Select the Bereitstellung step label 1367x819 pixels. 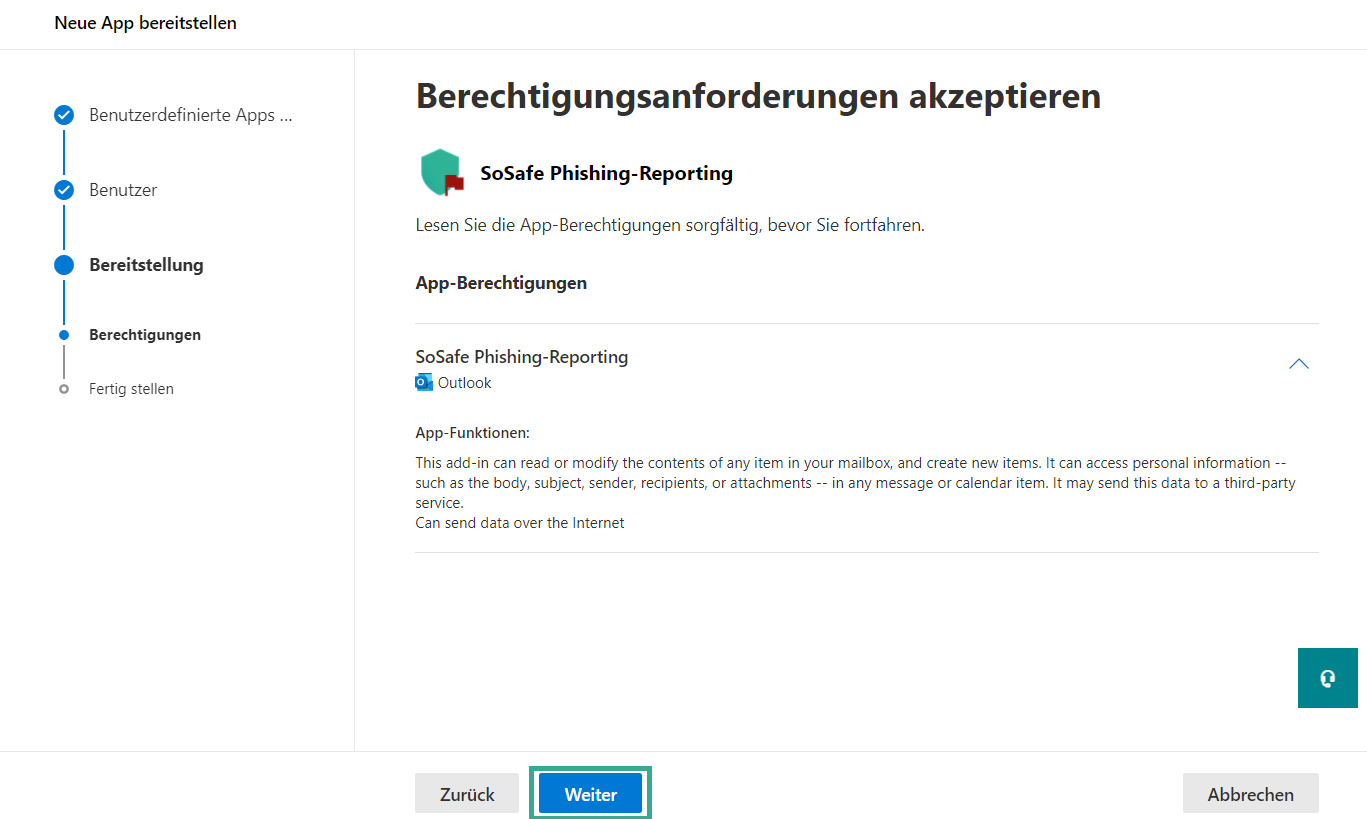(146, 265)
